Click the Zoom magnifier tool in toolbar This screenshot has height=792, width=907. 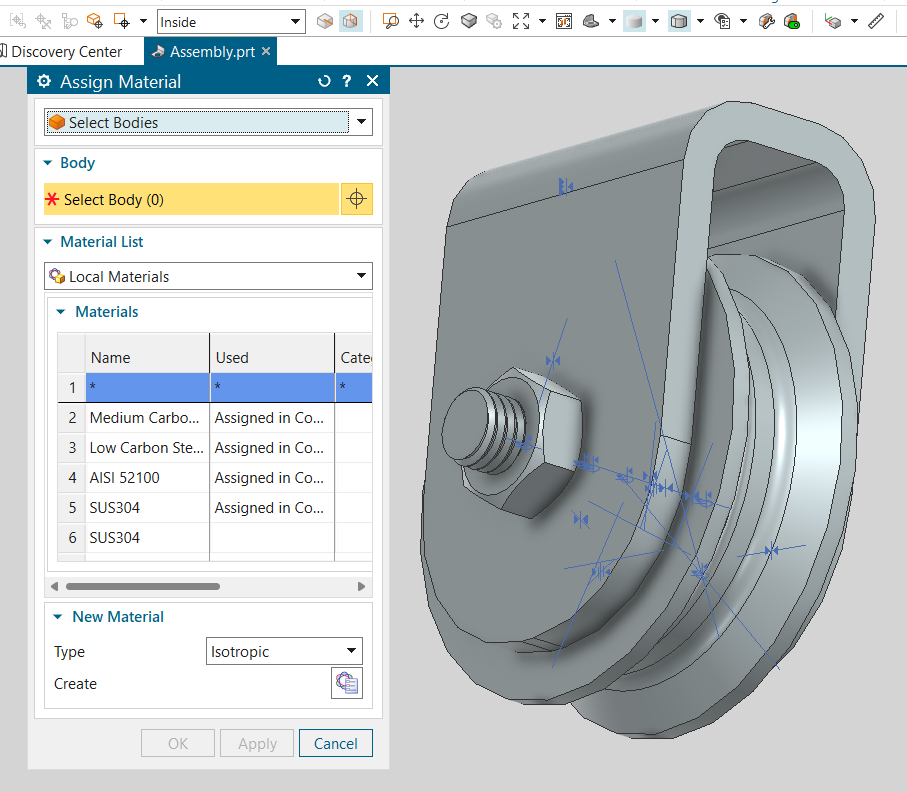pos(391,21)
